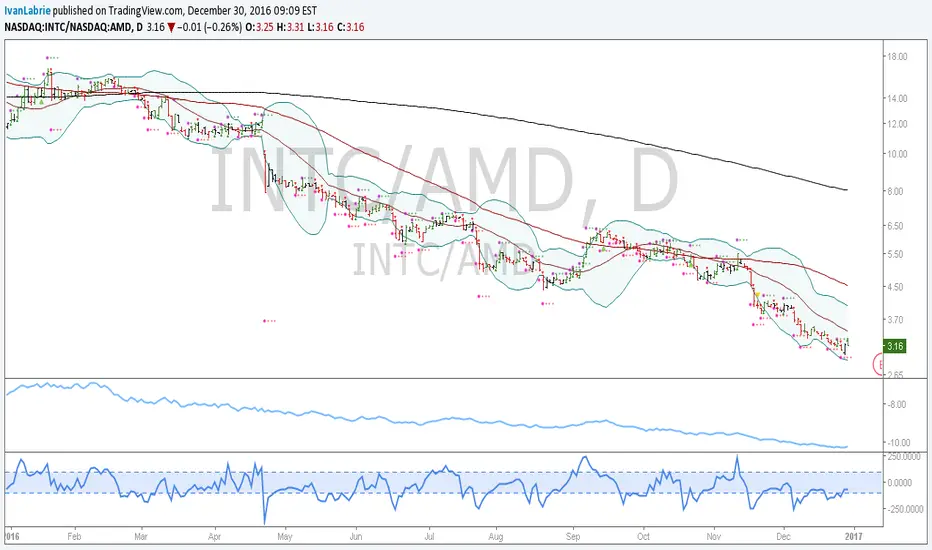Click the 2017 label on the time axis
Image resolution: width=932 pixels, height=550 pixels.
pyautogui.click(x=852, y=536)
